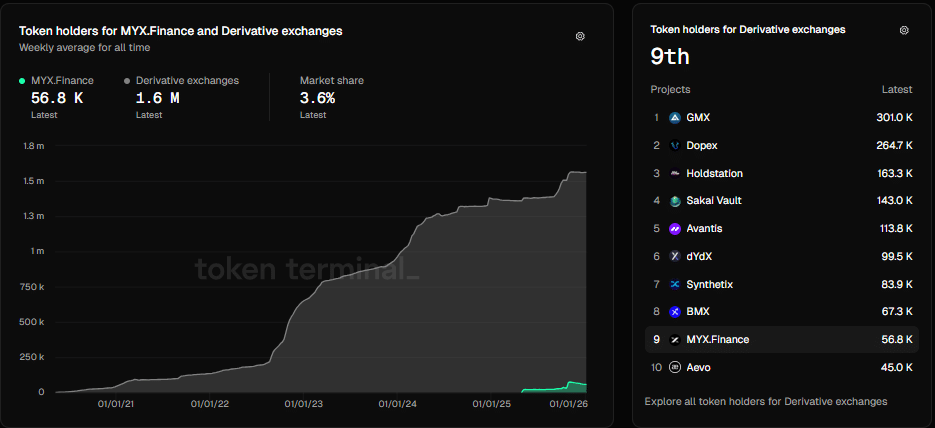Click the Sakai Vault logo icon
This screenshot has height=428, width=935.
pyautogui.click(x=675, y=201)
